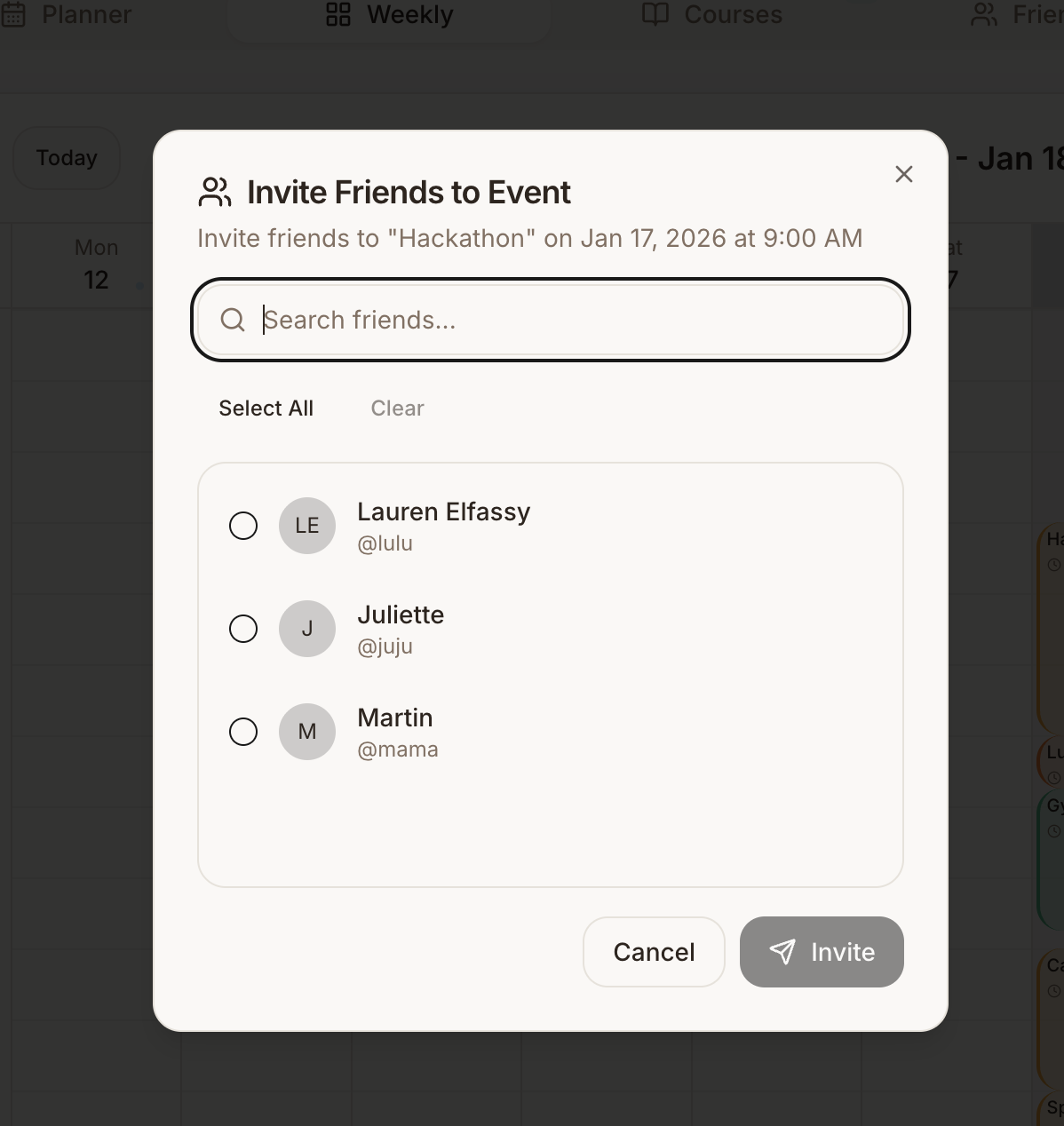Switch to the Weekly tab
Screen dimensions: 1064x1126
(x=389, y=15)
